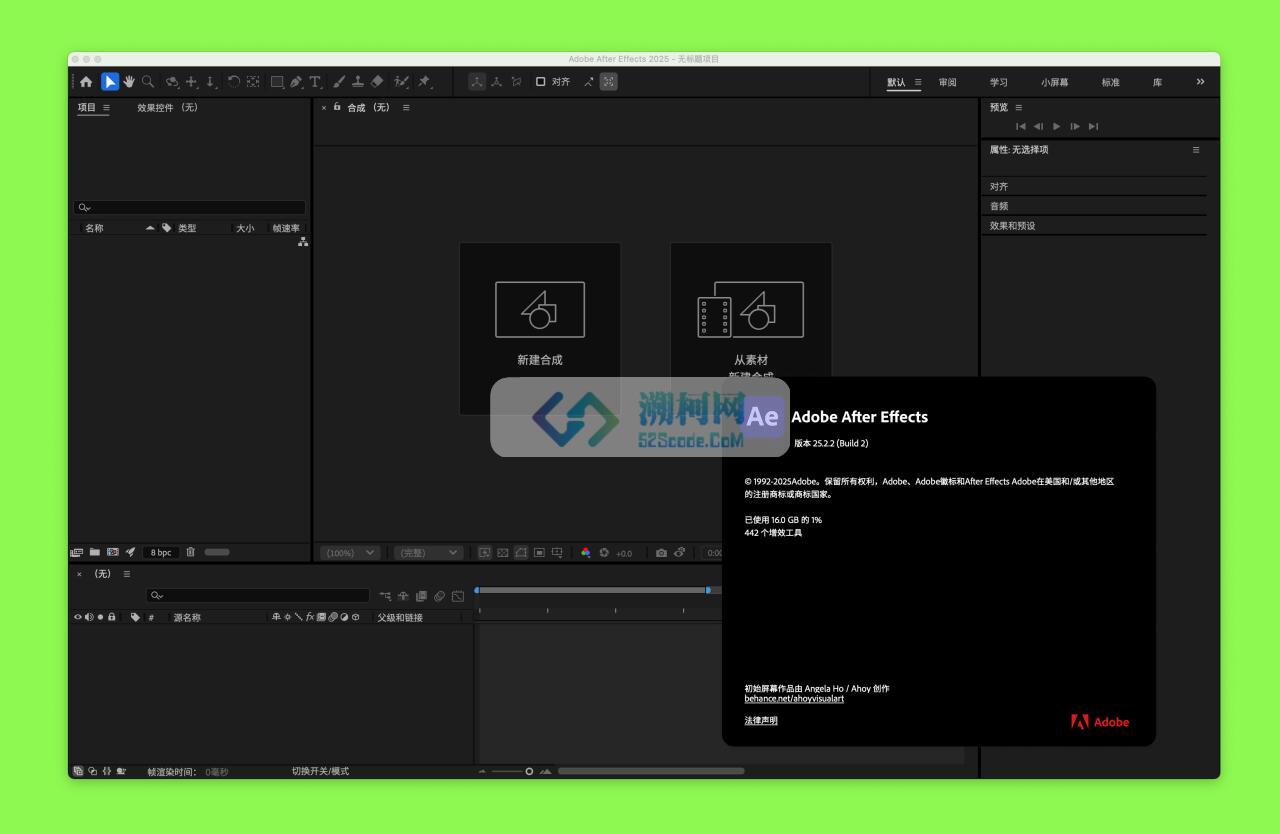This screenshot has width=1280, height=834.
Task: Click the timeline search field
Action: (258, 596)
